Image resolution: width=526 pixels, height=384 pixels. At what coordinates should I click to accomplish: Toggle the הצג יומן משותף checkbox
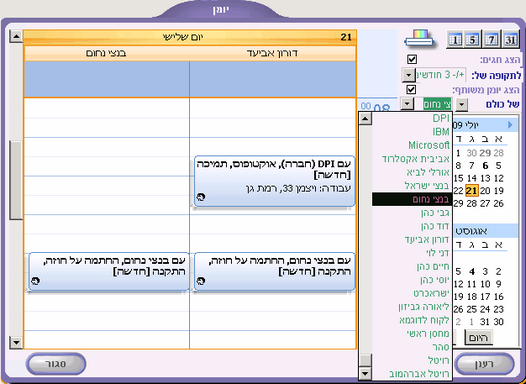[411, 90]
